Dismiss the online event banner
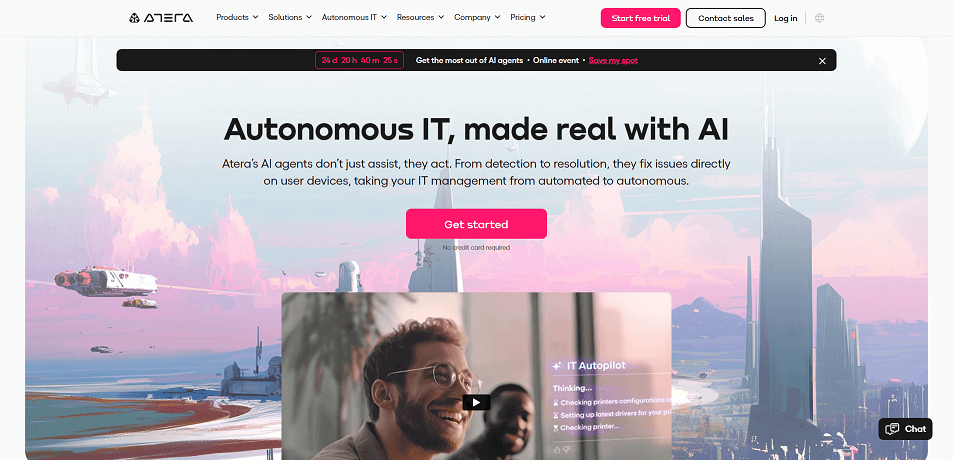 [x=822, y=61]
